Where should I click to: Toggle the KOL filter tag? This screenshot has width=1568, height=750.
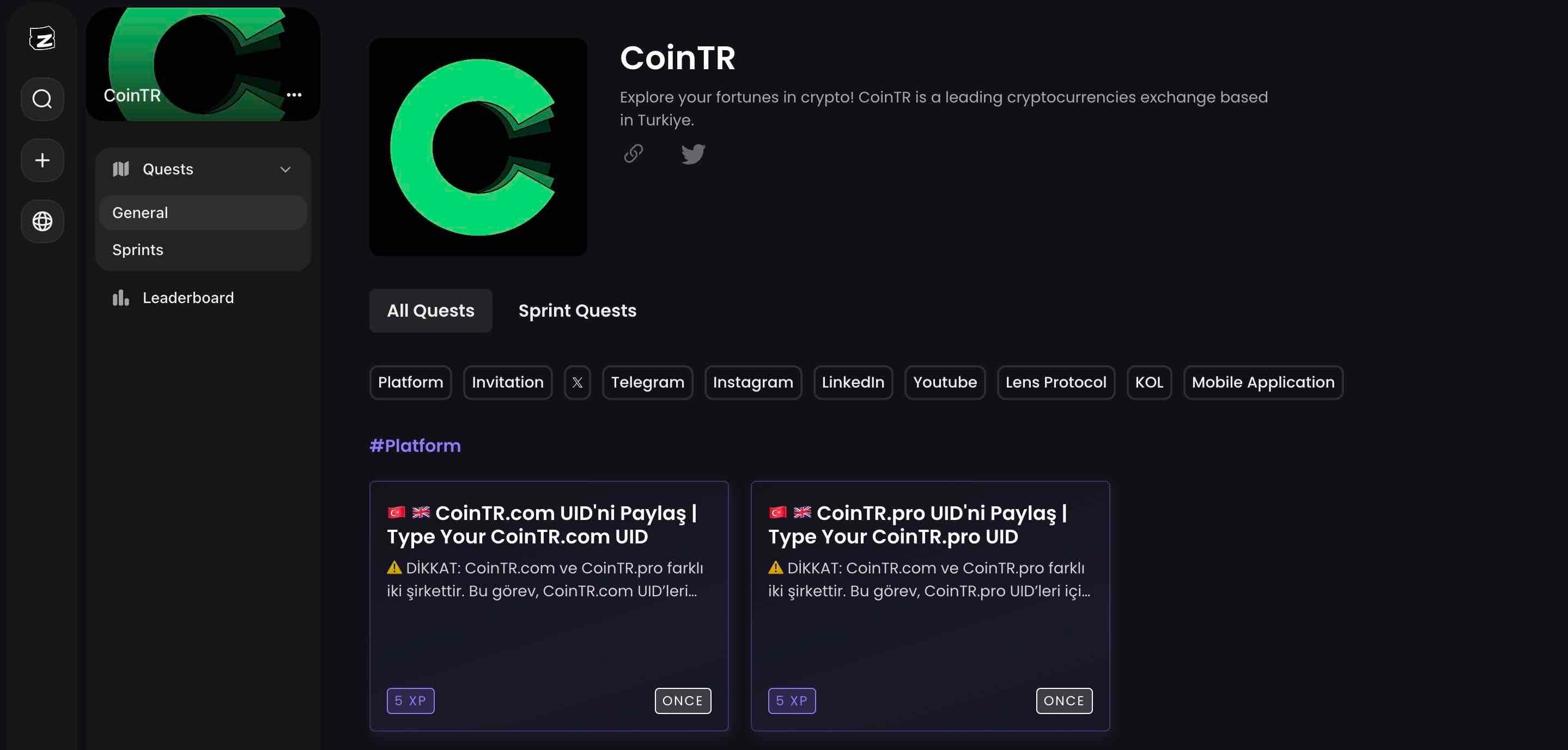1149,382
